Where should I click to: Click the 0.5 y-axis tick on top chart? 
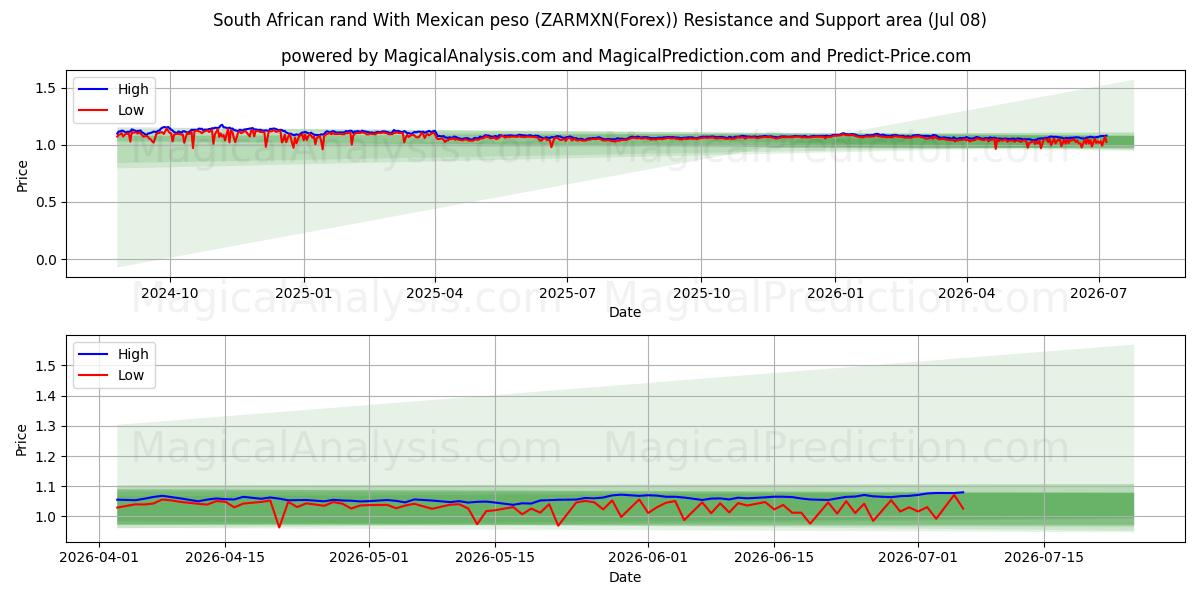point(48,203)
